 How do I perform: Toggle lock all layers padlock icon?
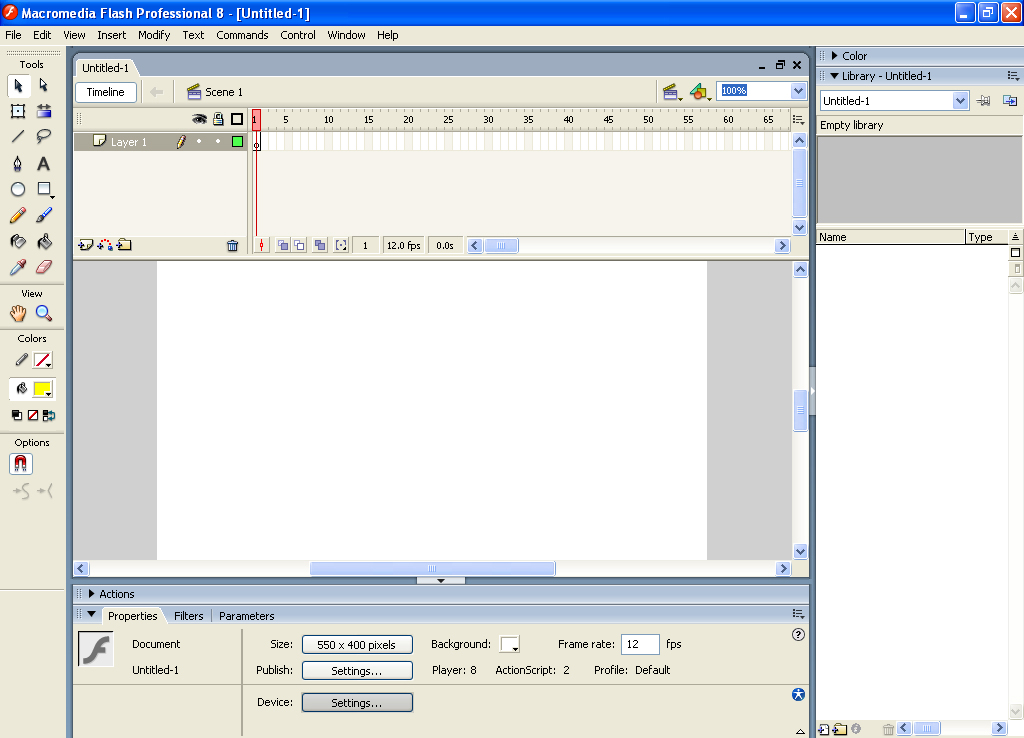click(218, 119)
